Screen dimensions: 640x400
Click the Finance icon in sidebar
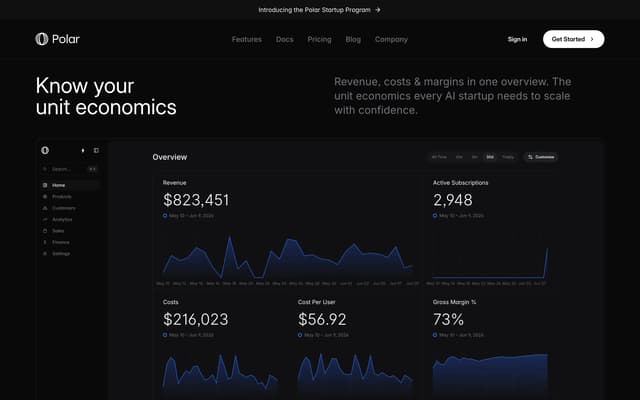point(45,242)
